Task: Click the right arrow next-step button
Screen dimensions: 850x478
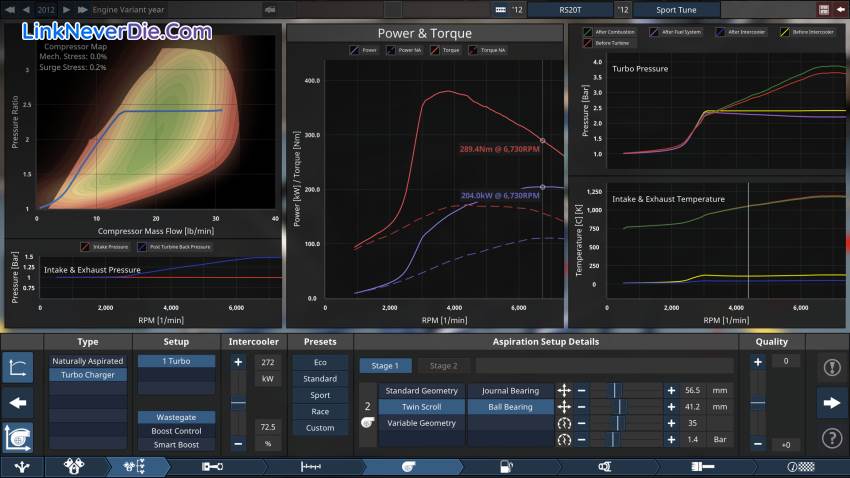Action: 831,403
